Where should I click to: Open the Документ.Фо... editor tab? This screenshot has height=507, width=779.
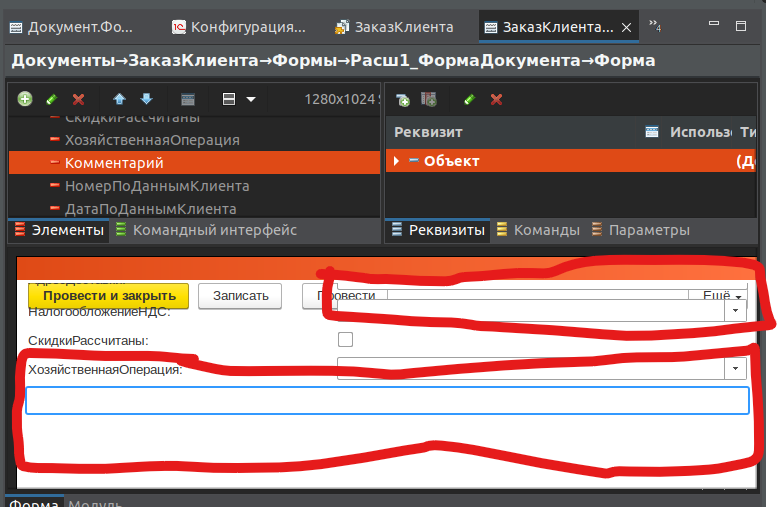[72, 27]
